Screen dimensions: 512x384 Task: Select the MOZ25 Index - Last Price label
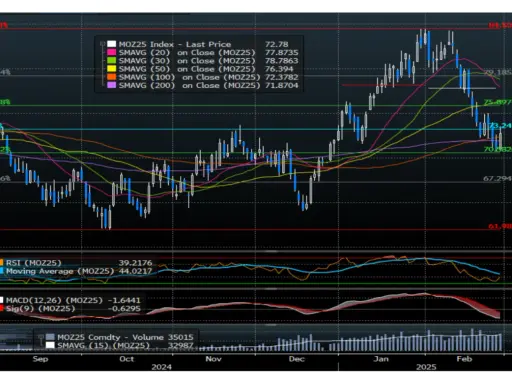(175, 44)
